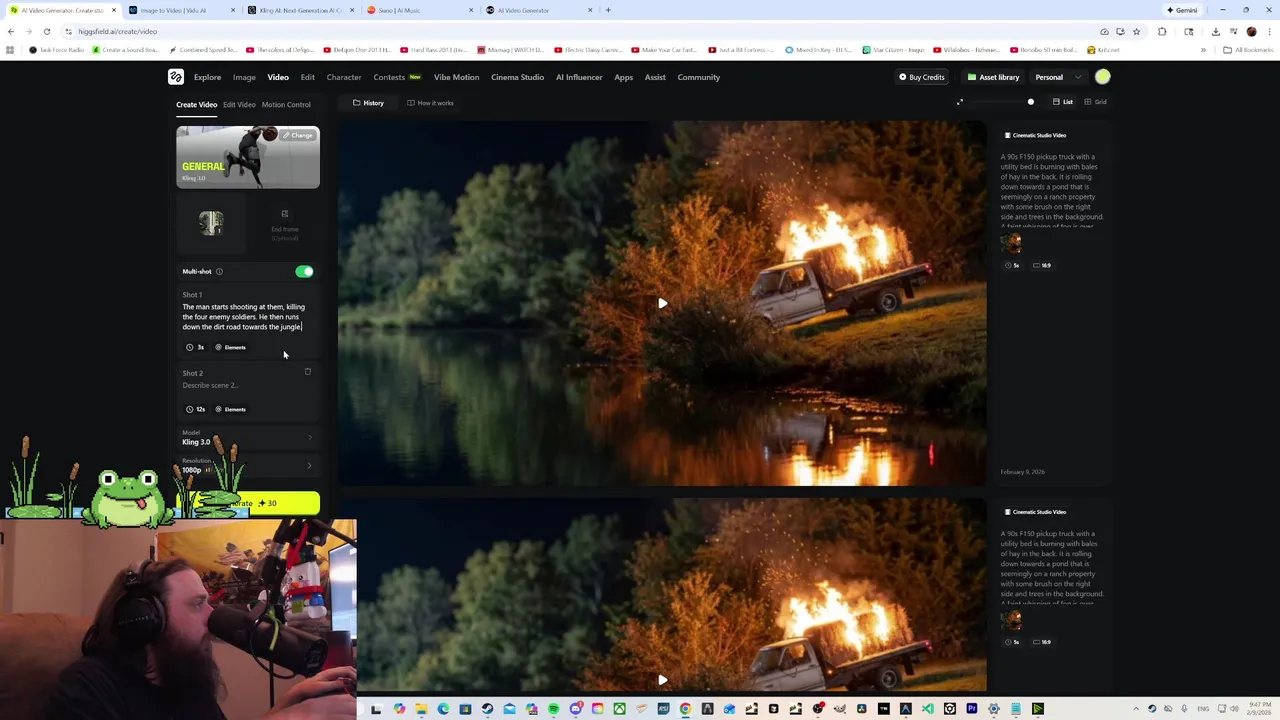Click the fullscreen expand arrows icon
Image resolution: width=1280 pixels, height=720 pixels.
960,102
